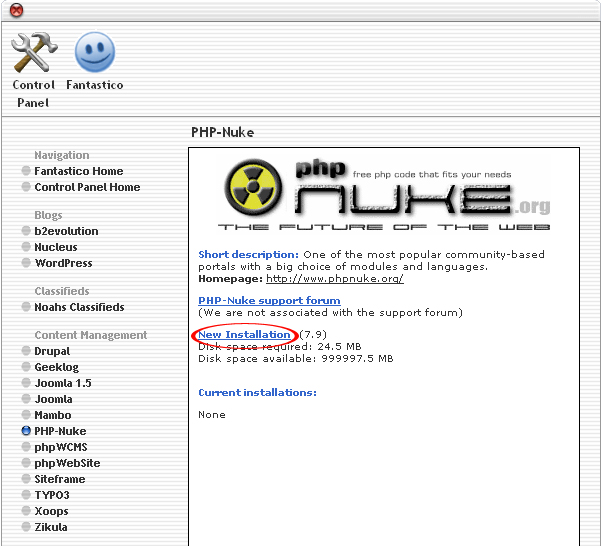Click the Fantastico label under the smiley
The width and height of the screenshot is (602, 546).
(x=95, y=85)
